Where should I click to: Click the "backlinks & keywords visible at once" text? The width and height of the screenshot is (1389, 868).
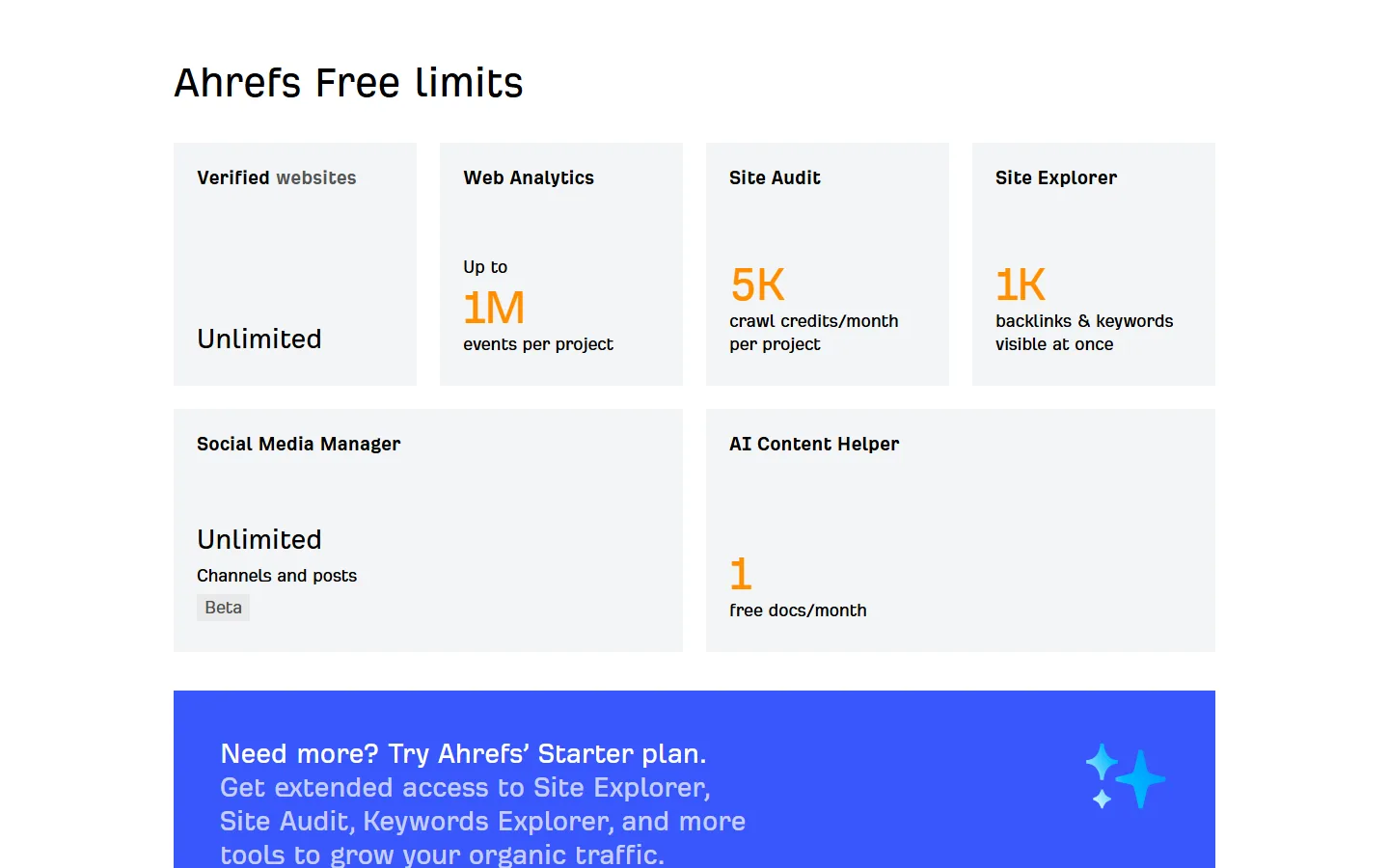tap(1084, 333)
